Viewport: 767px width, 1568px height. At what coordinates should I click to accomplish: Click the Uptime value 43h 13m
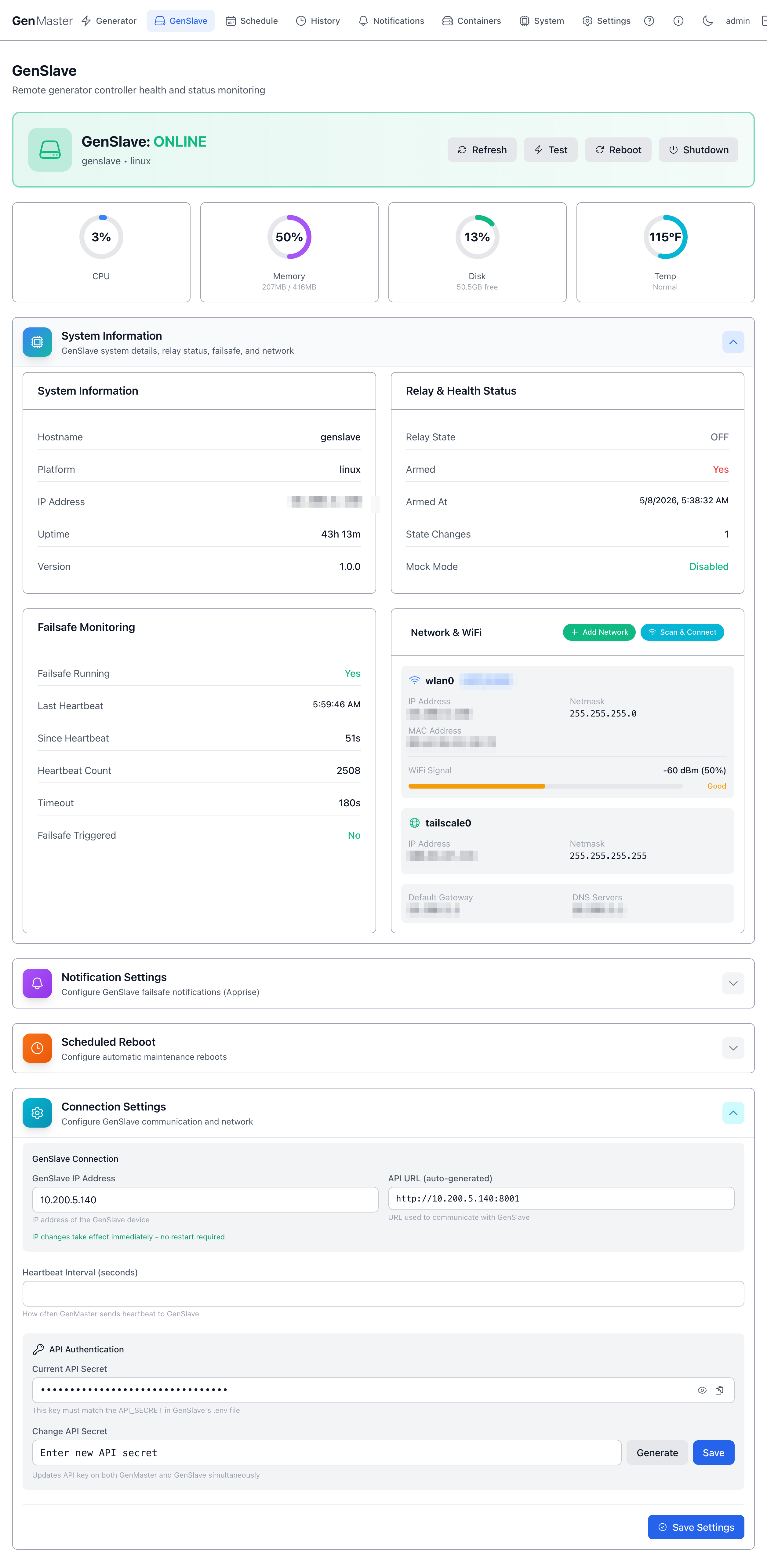pyautogui.click(x=341, y=534)
